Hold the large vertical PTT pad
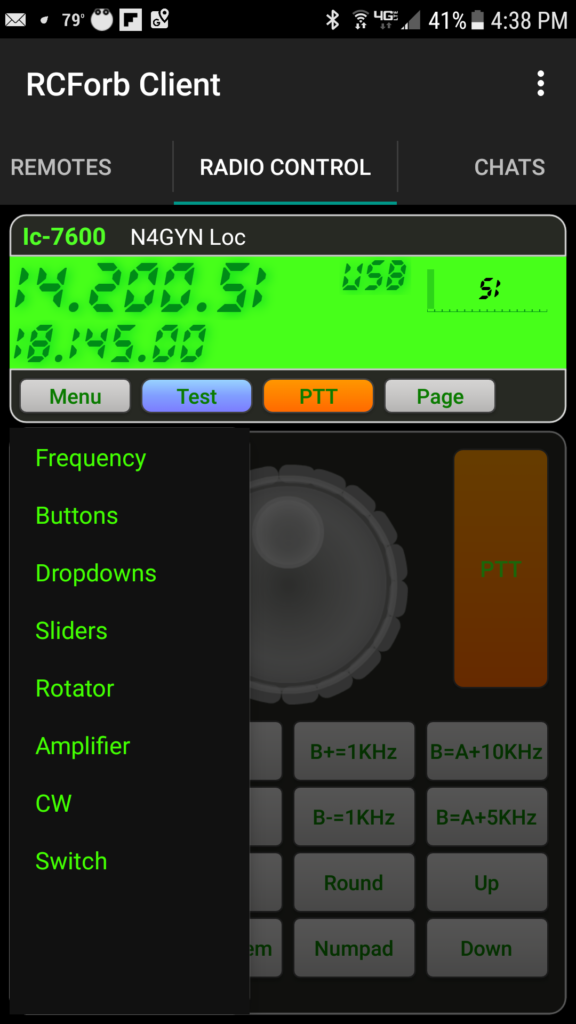 500,568
